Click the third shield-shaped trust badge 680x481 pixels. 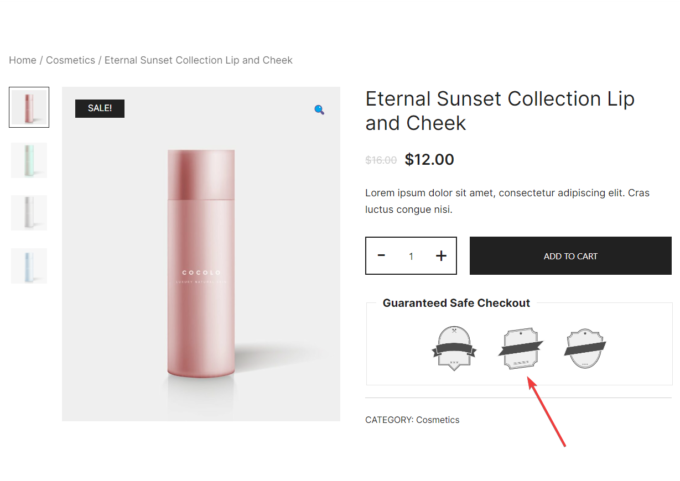click(585, 348)
